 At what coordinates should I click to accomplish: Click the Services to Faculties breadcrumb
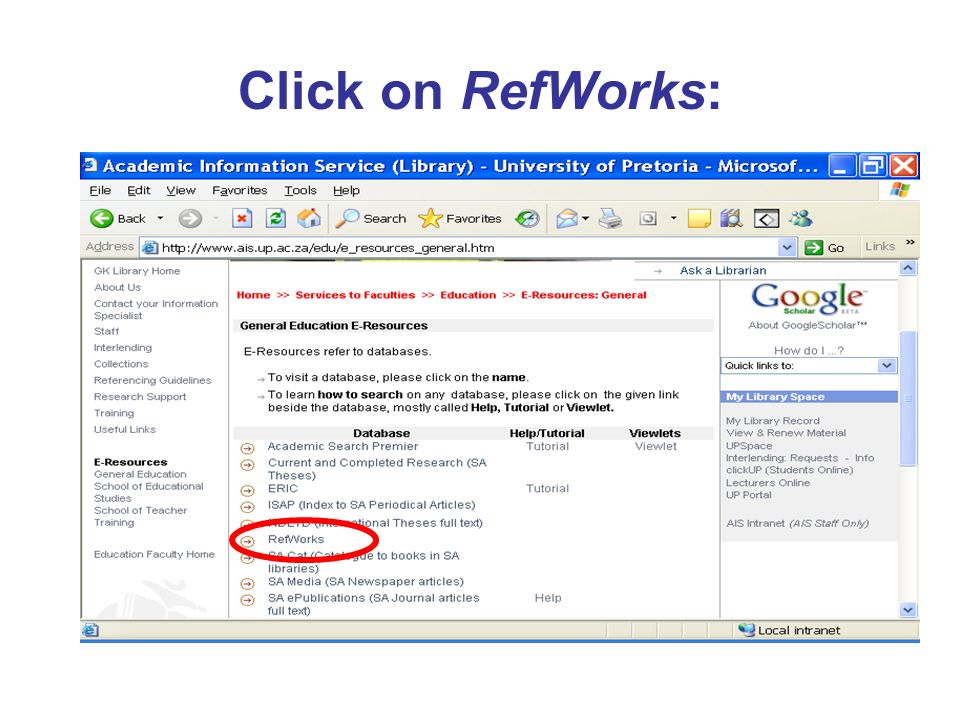click(355, 295)
